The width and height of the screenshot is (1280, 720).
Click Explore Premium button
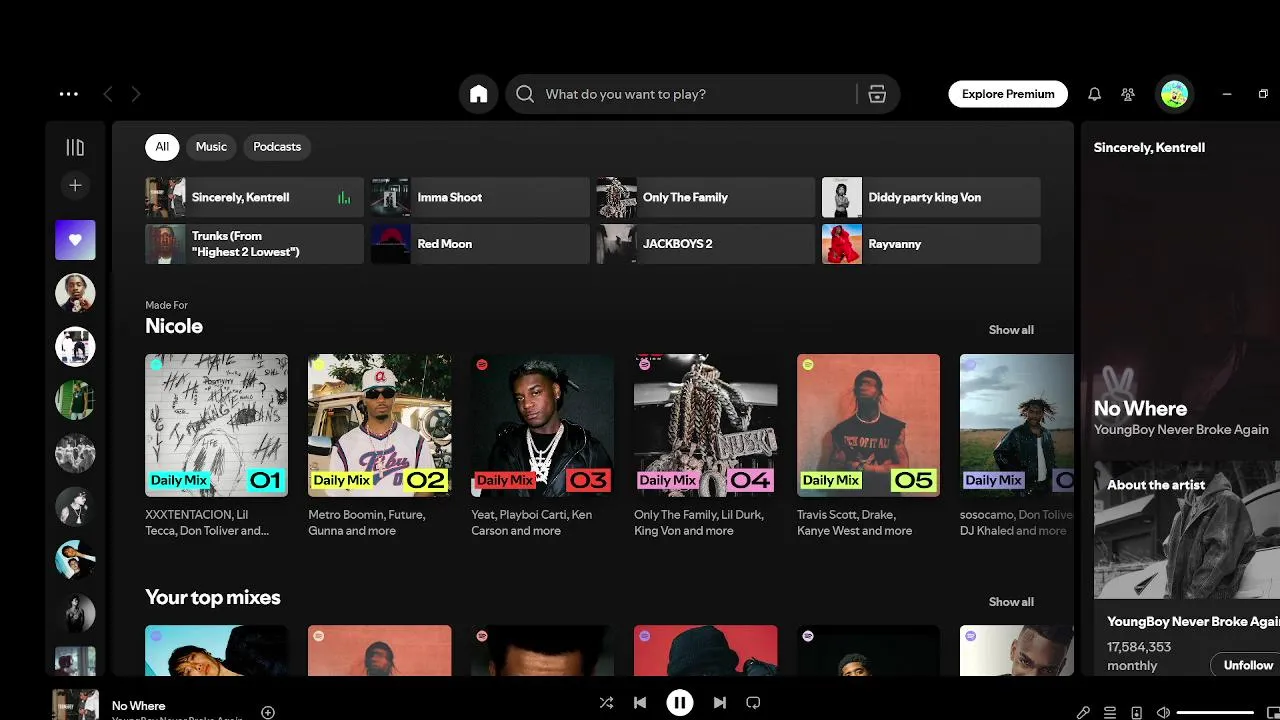1008,94
